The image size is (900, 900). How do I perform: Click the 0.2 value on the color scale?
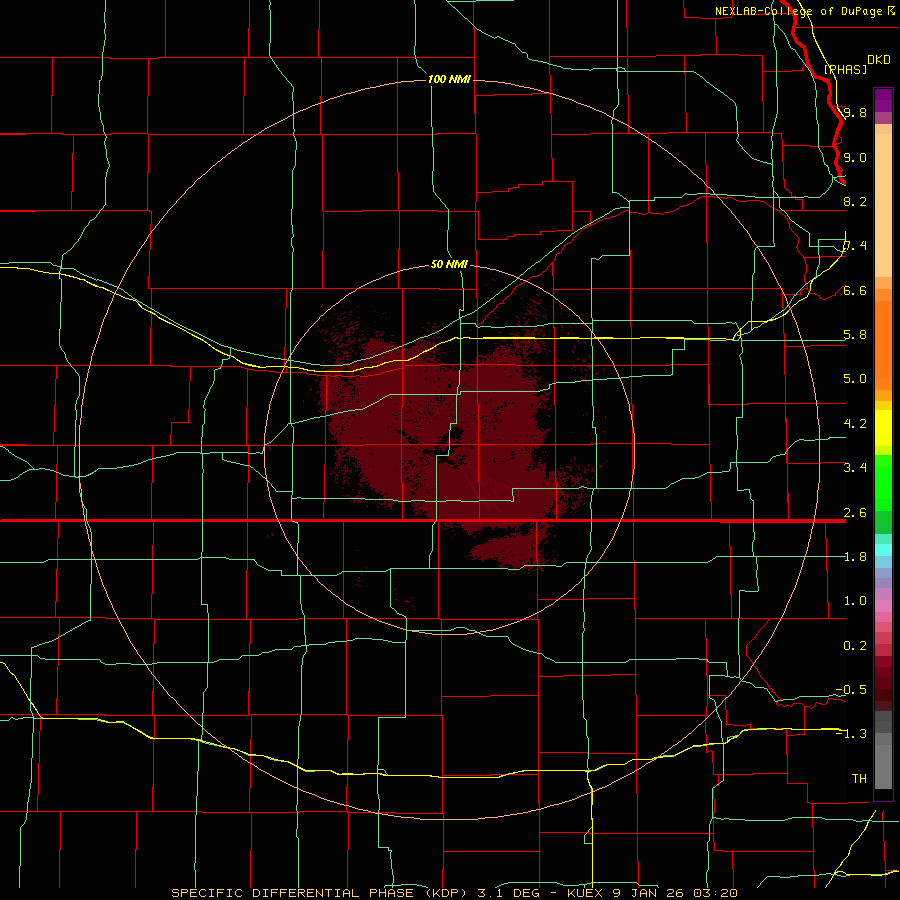(855, 646)
